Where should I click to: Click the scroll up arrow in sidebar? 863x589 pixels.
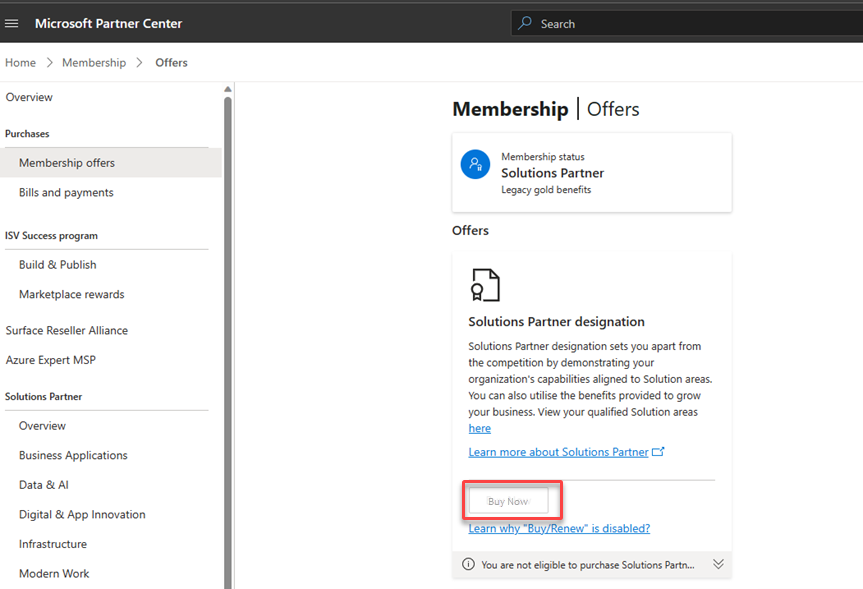pos(228,89)
